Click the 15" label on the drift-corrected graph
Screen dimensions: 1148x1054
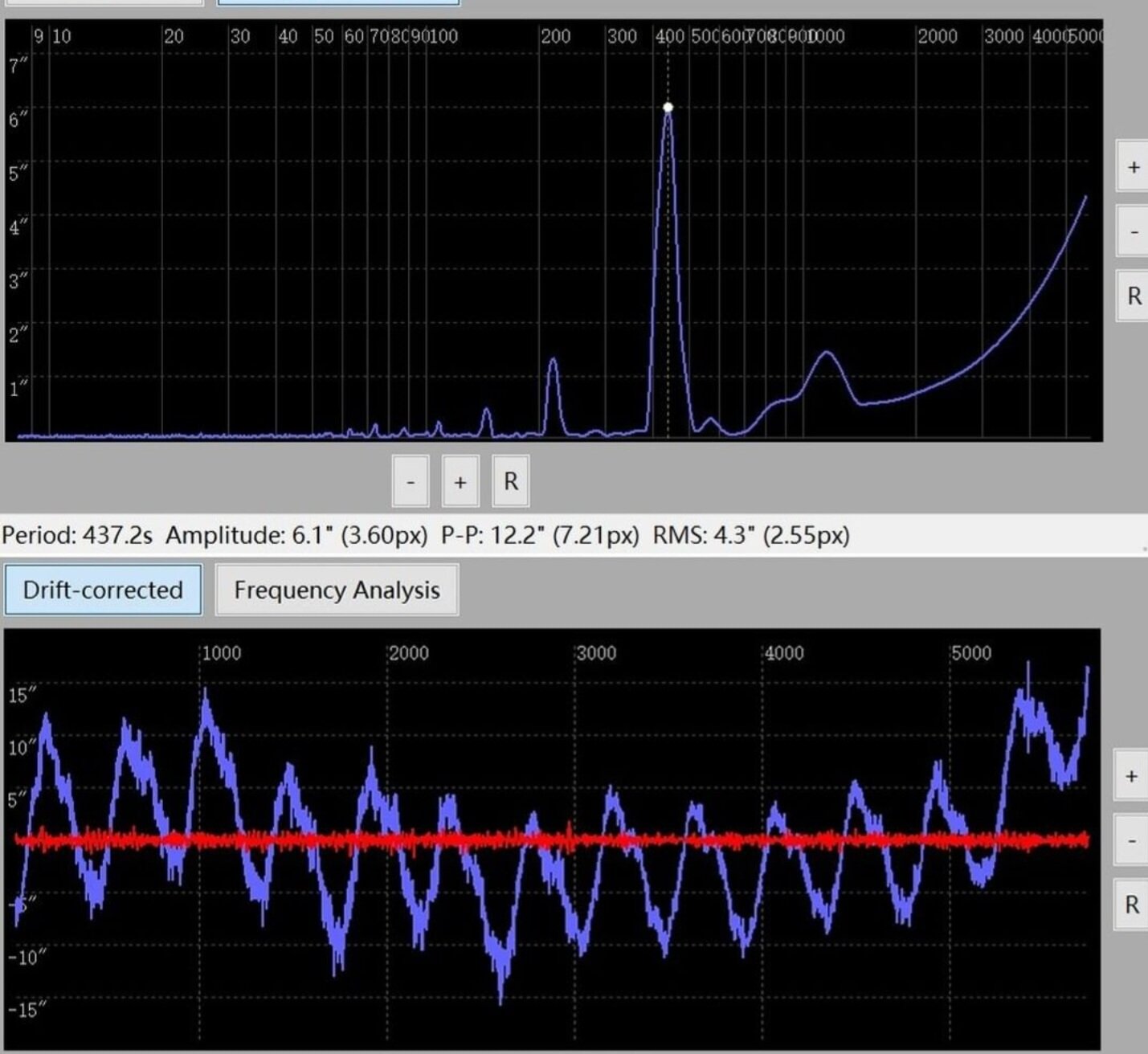pyautogui.click(x=23, y=695)
